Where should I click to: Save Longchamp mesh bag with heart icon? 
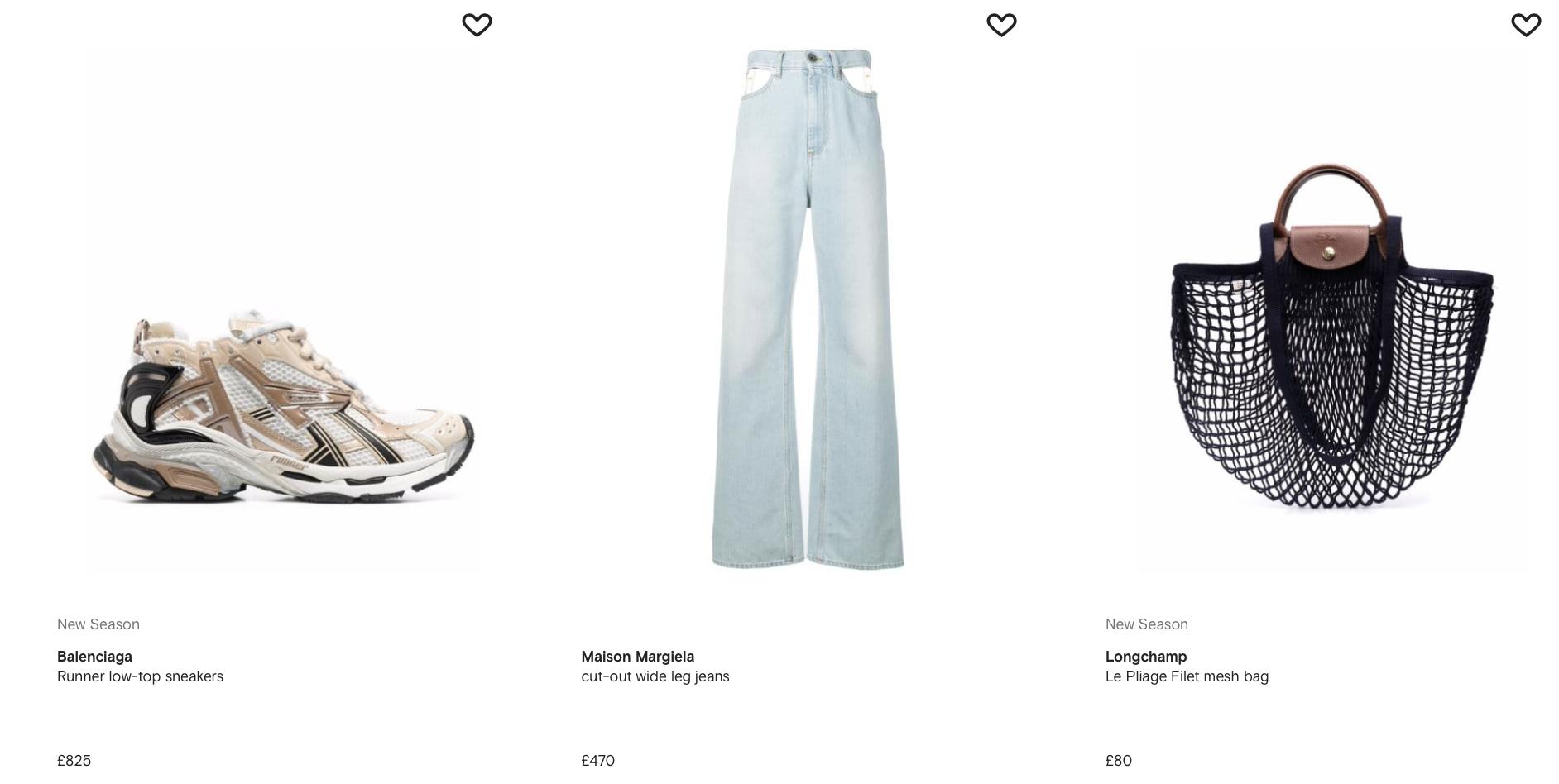click(1526, 25)
